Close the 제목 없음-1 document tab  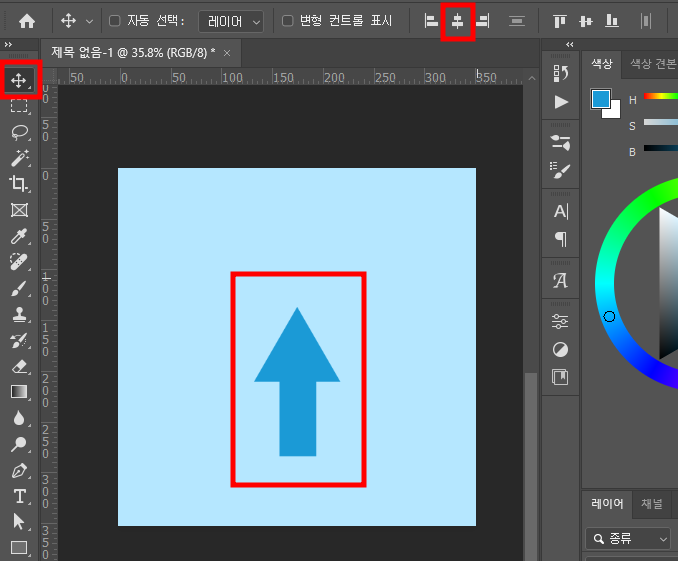227,53
